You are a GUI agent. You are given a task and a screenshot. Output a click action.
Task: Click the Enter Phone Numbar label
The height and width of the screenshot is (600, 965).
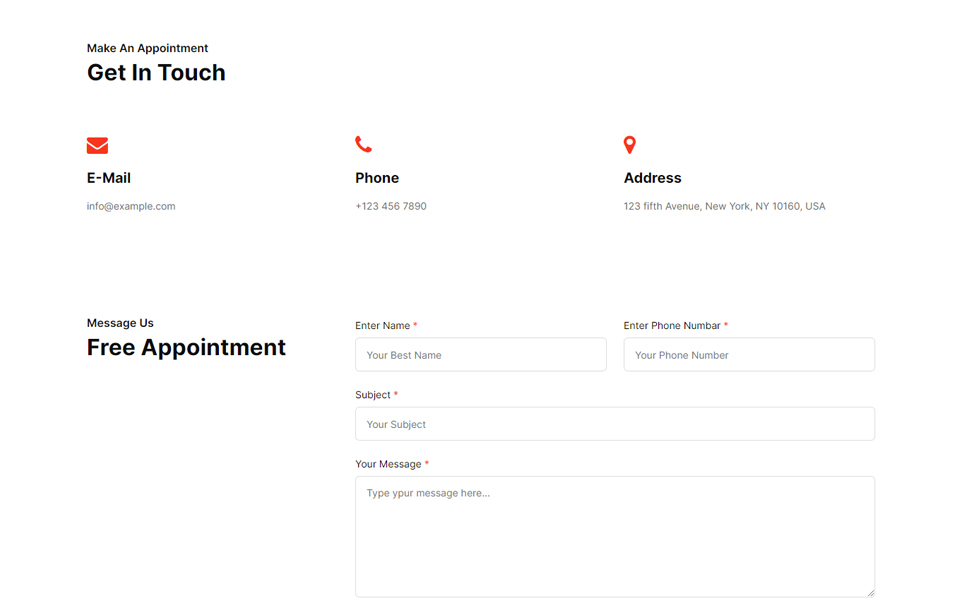(x=672, y=326)
